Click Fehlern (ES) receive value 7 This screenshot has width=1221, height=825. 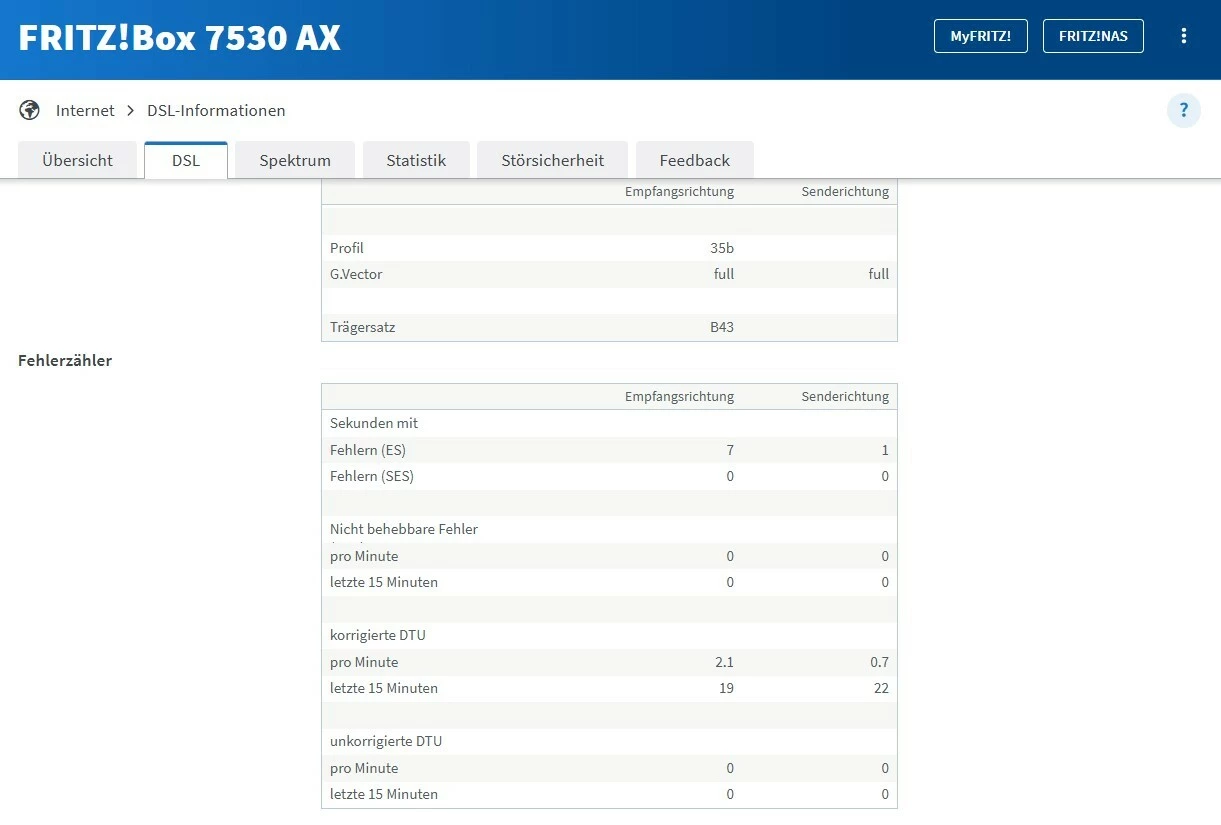pyautogui.click(x=730, y=451)
